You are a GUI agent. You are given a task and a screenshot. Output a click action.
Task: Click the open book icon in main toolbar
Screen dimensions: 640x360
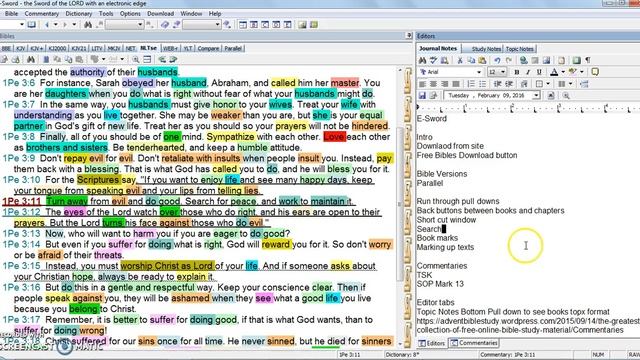pos(31,25)
